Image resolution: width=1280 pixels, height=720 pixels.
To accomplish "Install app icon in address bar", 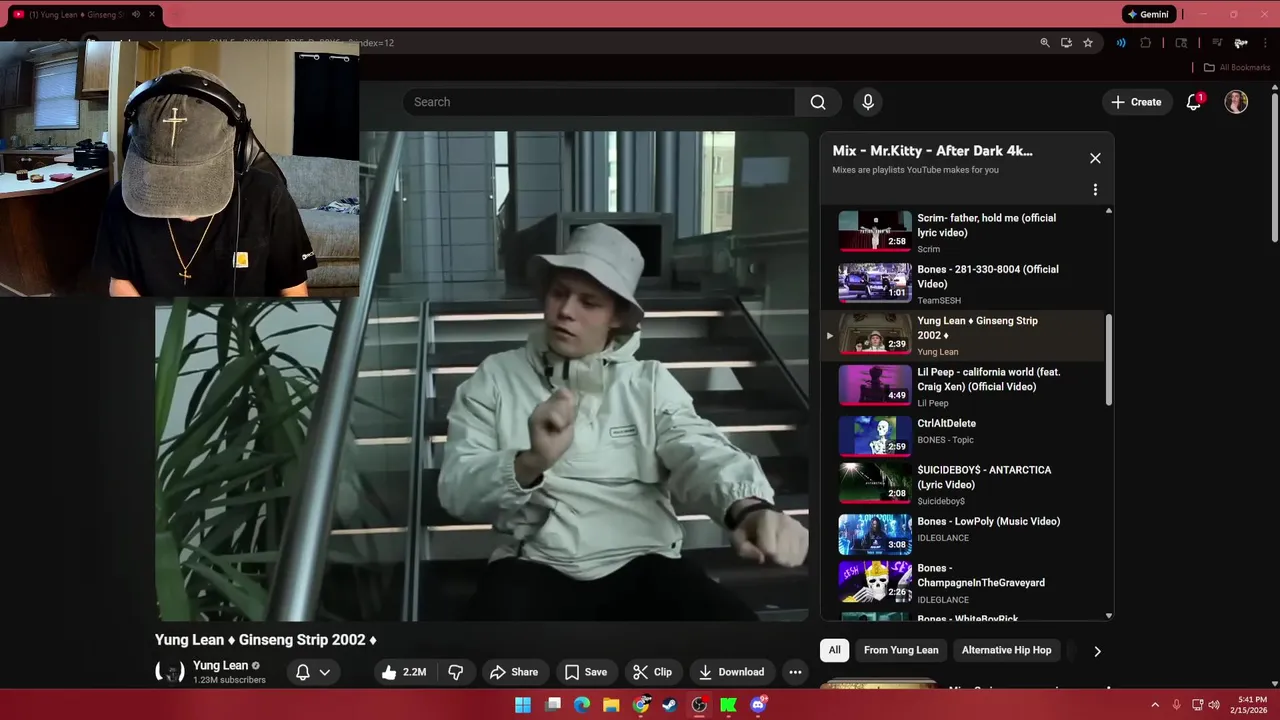I will [1066, 43].
